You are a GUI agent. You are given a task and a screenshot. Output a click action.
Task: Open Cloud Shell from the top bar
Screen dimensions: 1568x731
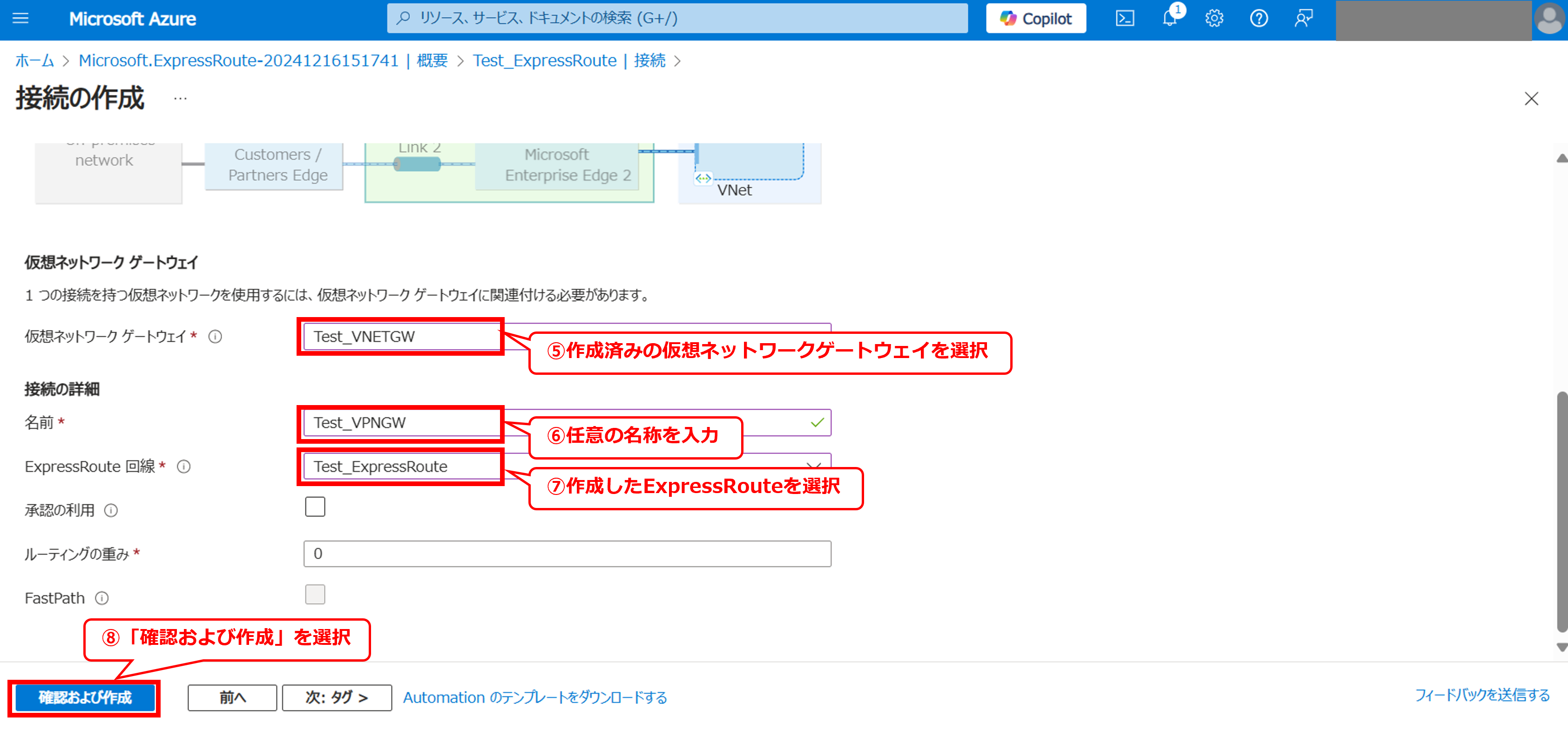[x=1124, y=18]
